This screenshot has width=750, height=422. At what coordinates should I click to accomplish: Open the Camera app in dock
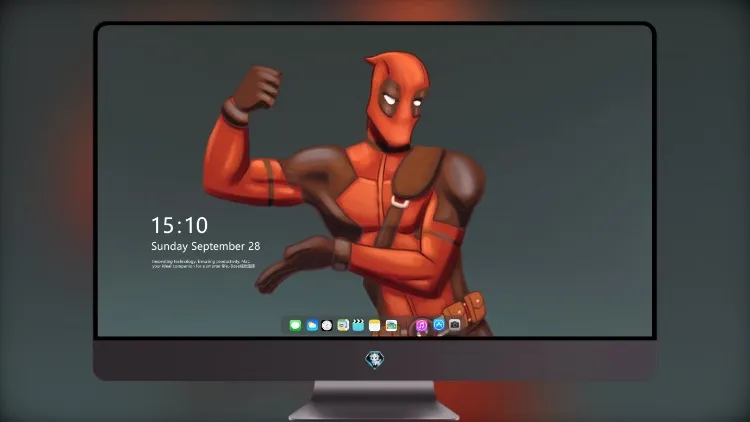pos(454,325)
